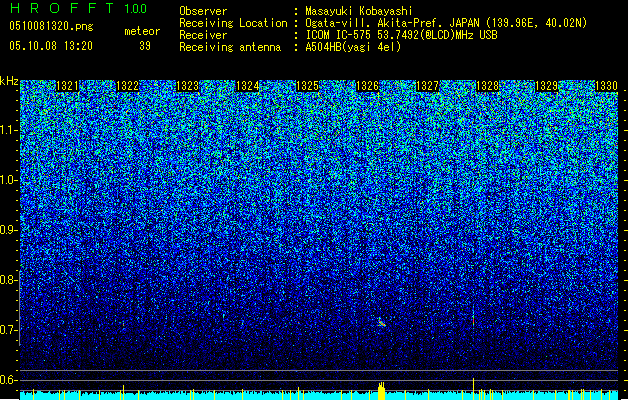Viewport: 629px width, 400px height.
Task: Click the 1324 time marker
Action: pos(248,86)
